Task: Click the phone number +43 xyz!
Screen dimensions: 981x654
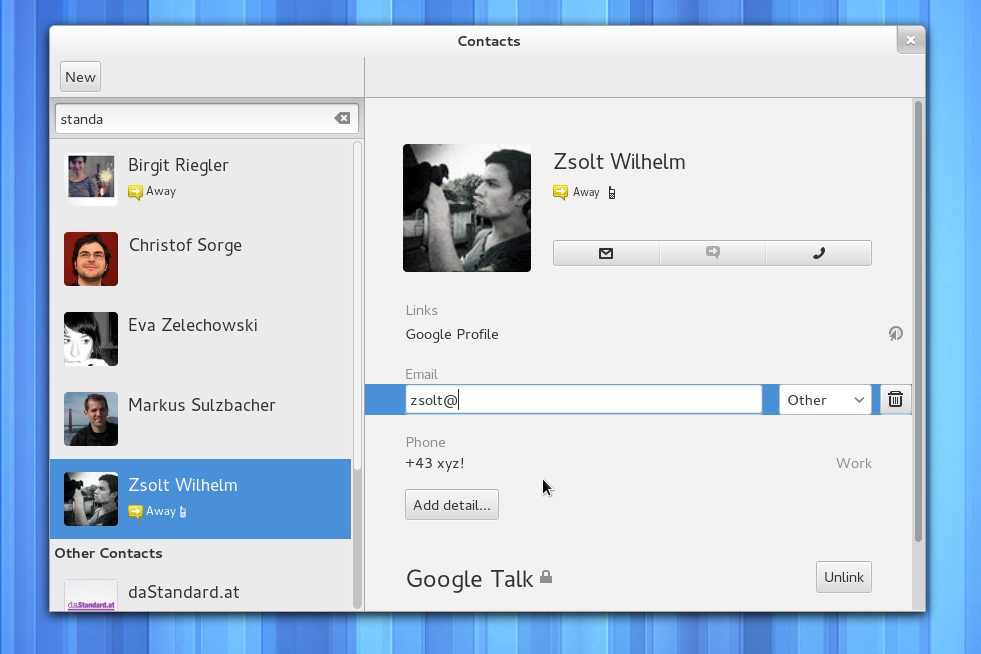Action: [x=435, y=463]
